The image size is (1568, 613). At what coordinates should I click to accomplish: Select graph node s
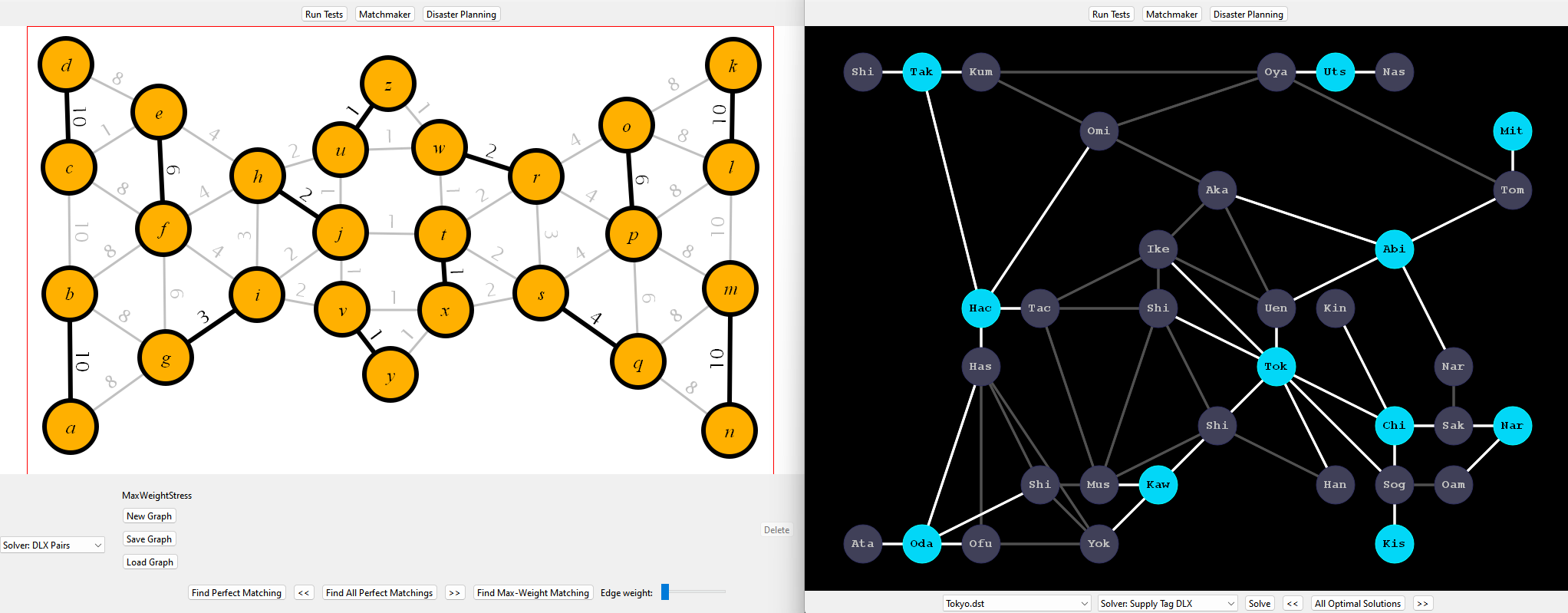(x=542, y=293)
